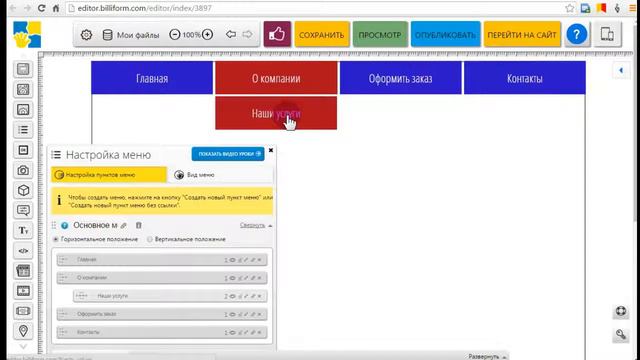Viewport: 640px width, 360px height.
Task: Zoom out with the minus icon
Action: (175, 35)
